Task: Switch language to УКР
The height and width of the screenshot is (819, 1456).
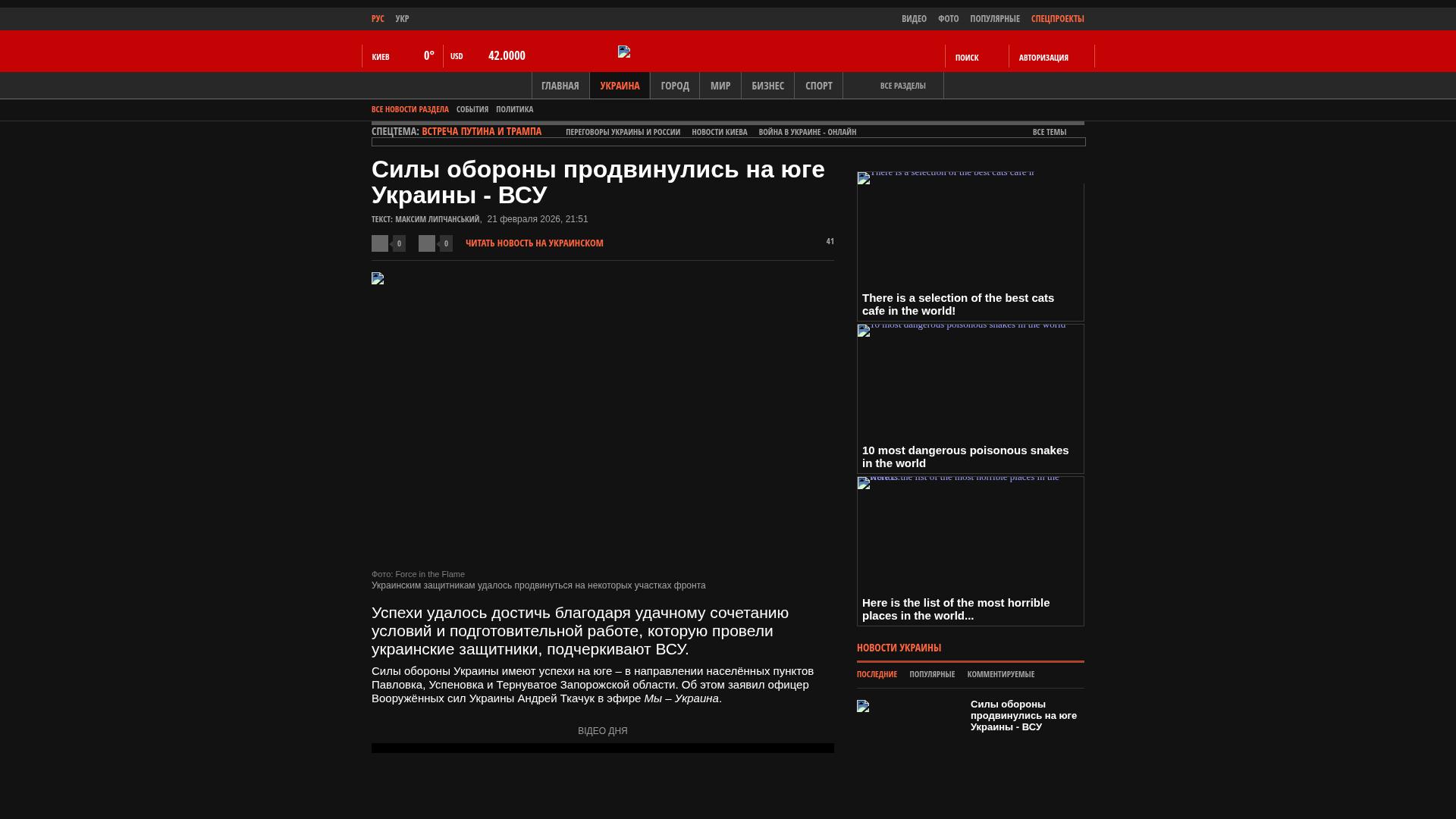Action: 402,18
